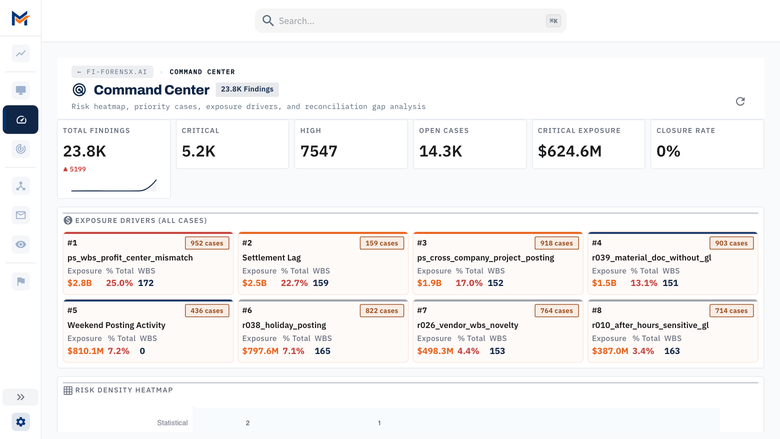Focus the Search input field
Viewport: 780px width, 439px height.
tap(410, 21)
